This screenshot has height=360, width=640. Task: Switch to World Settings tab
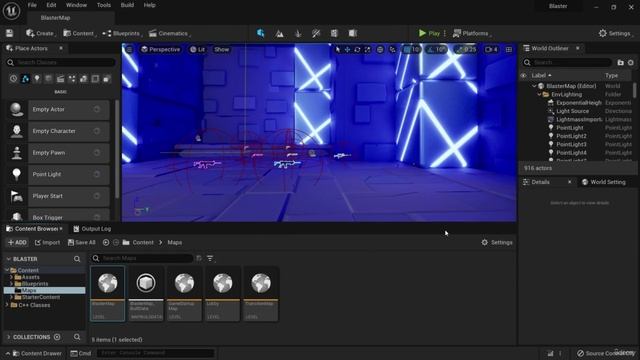pyautogui.click(x=604, y=182)
